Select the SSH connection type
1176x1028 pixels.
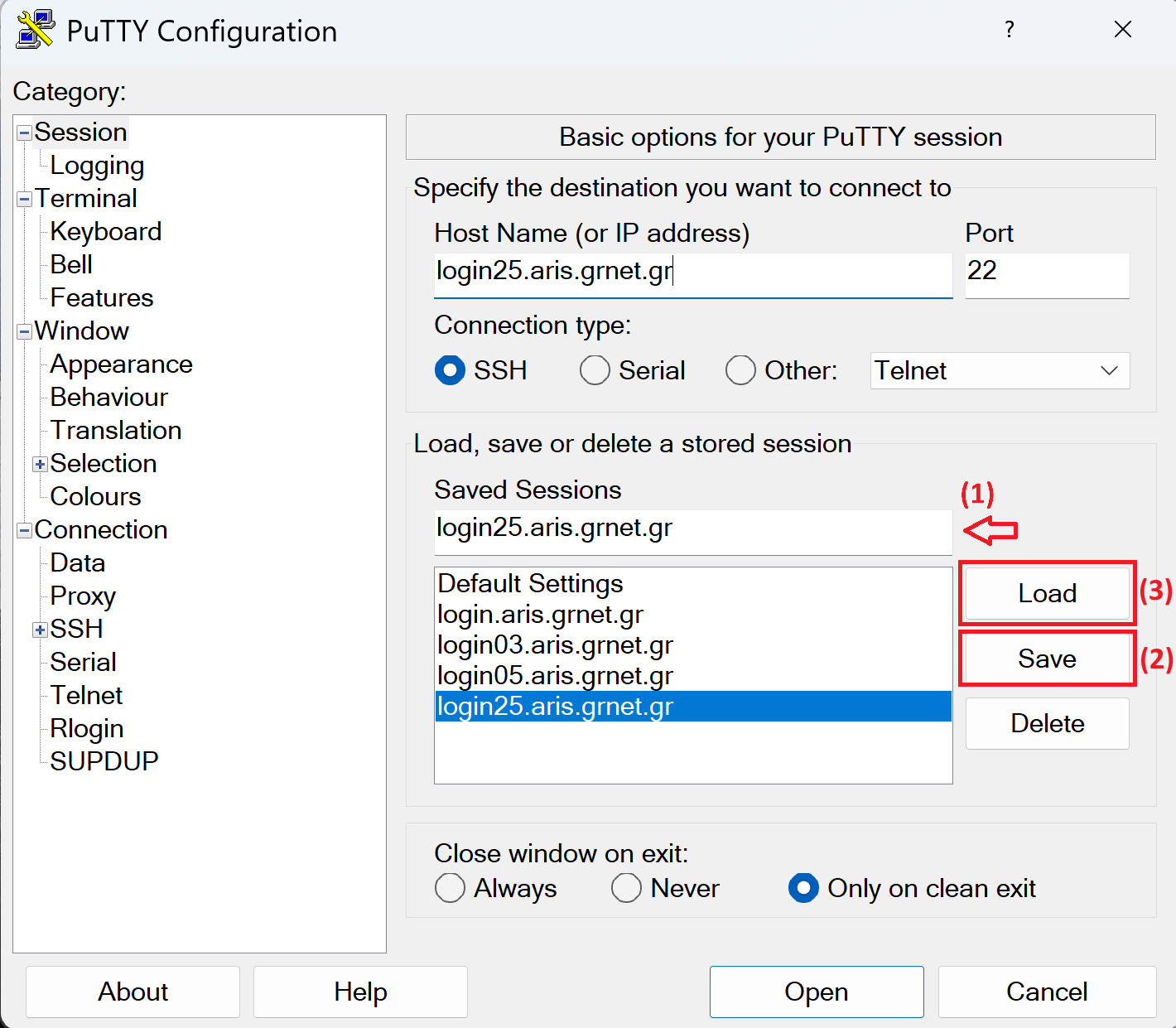tap(450, 370)
